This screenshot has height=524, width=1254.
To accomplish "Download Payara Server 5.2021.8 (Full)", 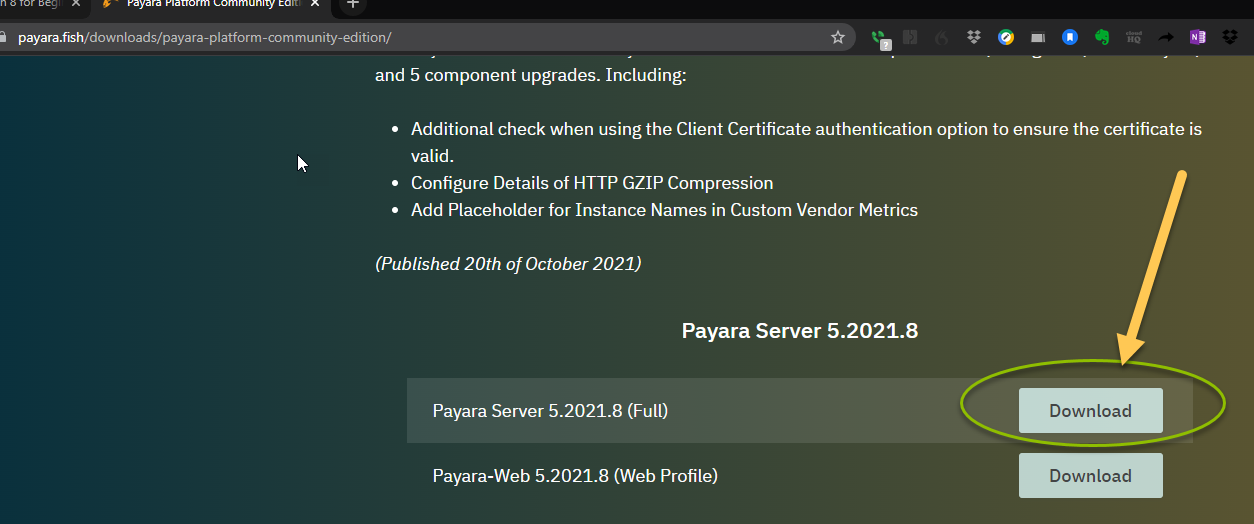I will tap(1090, 411).
